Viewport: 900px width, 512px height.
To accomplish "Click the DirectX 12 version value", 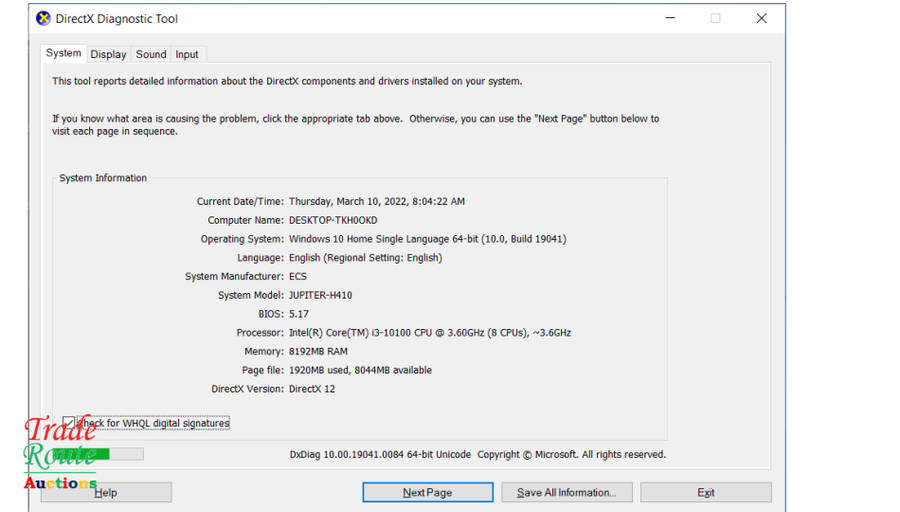I will click(311, 389).
